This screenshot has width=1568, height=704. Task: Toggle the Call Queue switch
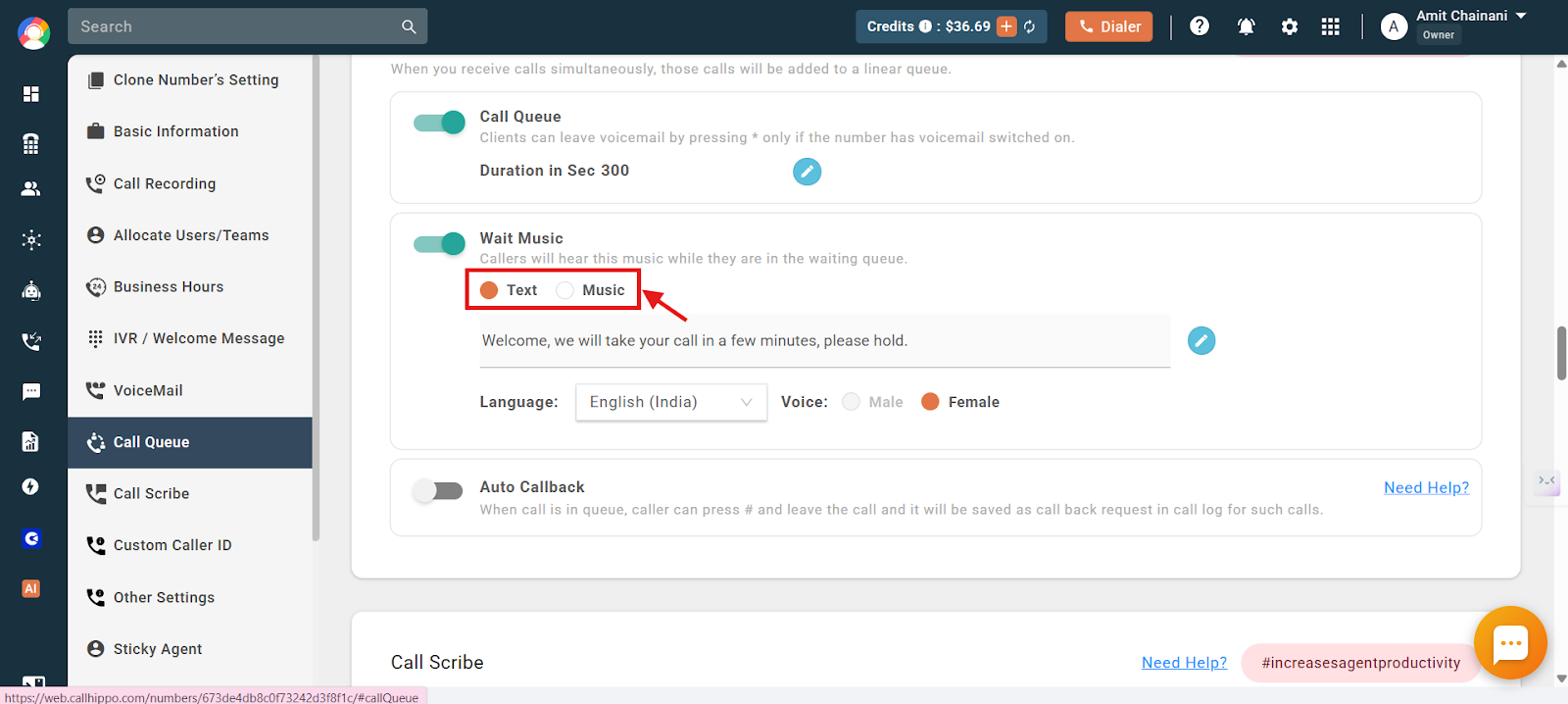point(439,123)
